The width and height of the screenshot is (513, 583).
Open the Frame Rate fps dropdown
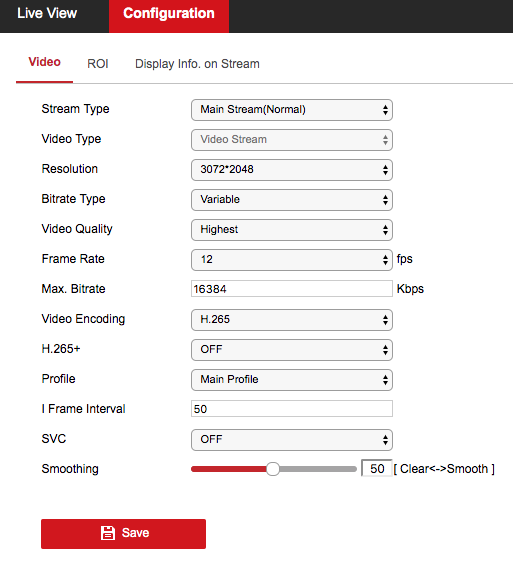(292, 260)
